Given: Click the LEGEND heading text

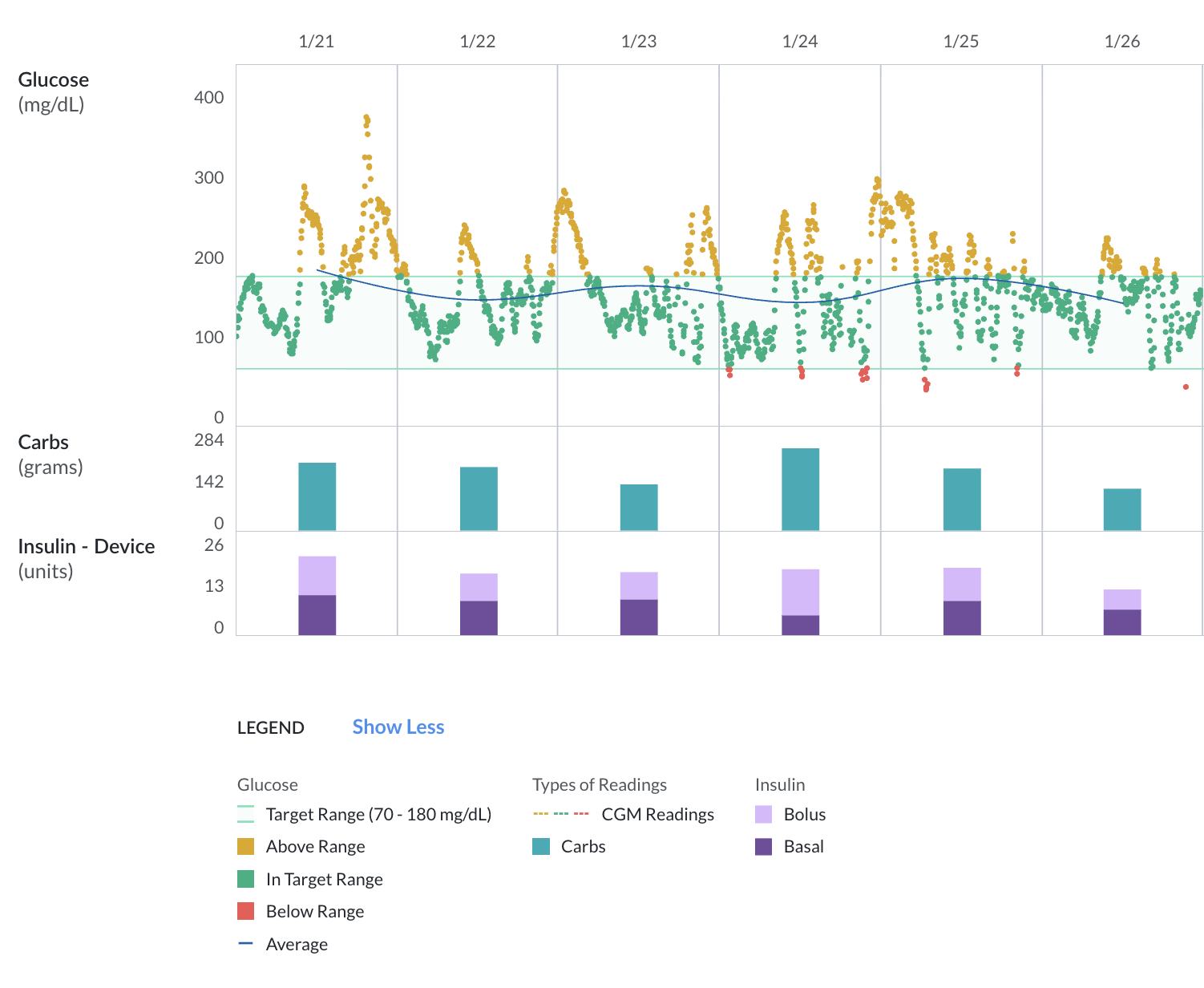Looking at the screenshot, I should (270, 727).
